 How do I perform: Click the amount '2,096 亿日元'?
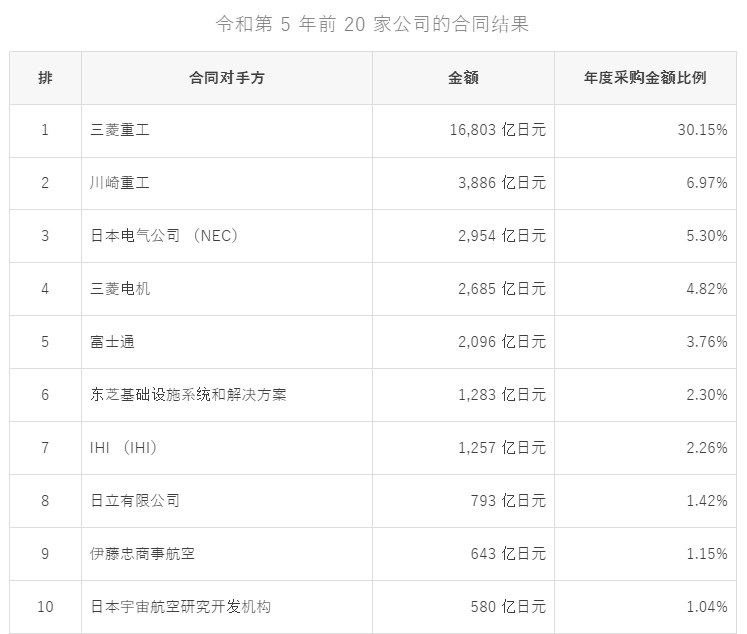point(502,342)
